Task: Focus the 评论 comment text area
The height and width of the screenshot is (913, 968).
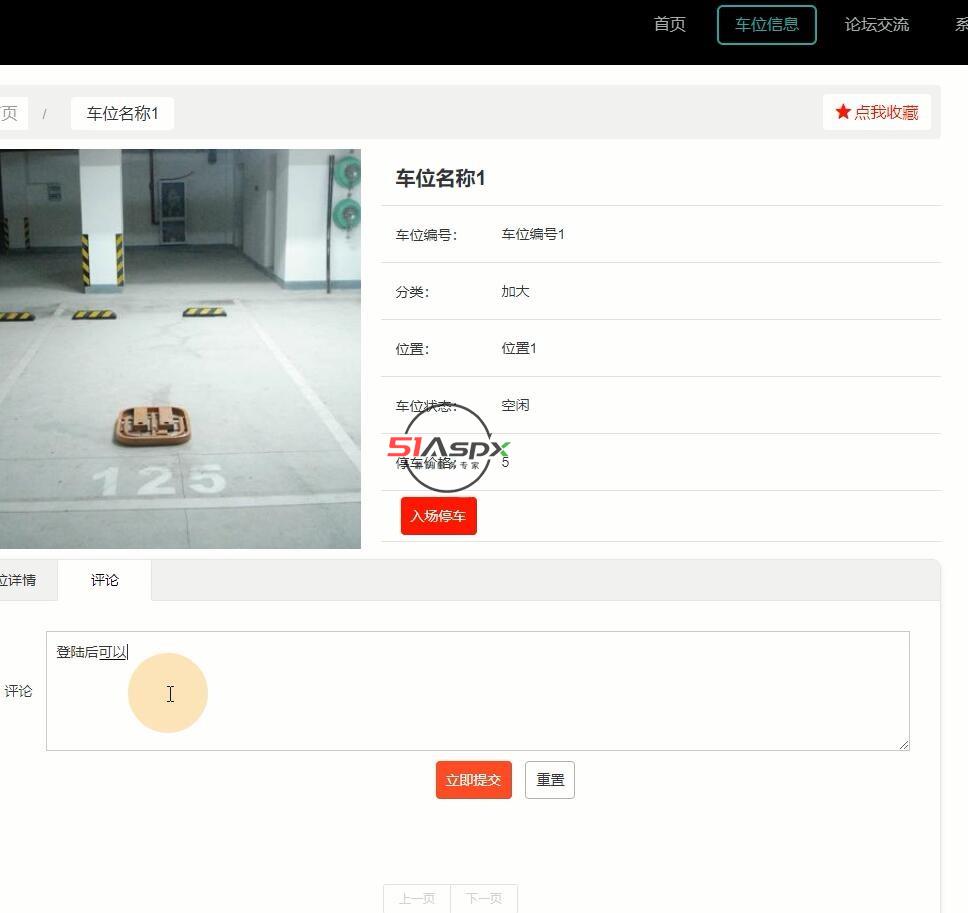Action: tap(477, 700)
